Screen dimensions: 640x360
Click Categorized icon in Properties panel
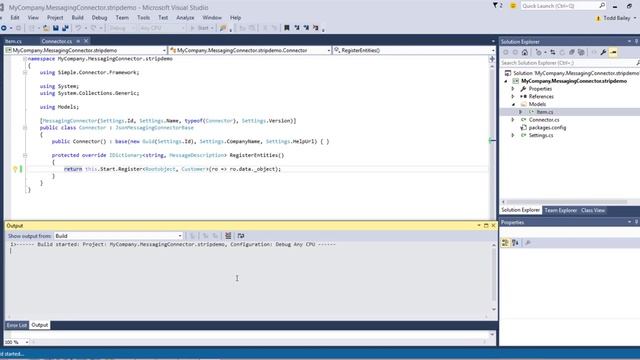click(505, 243)
